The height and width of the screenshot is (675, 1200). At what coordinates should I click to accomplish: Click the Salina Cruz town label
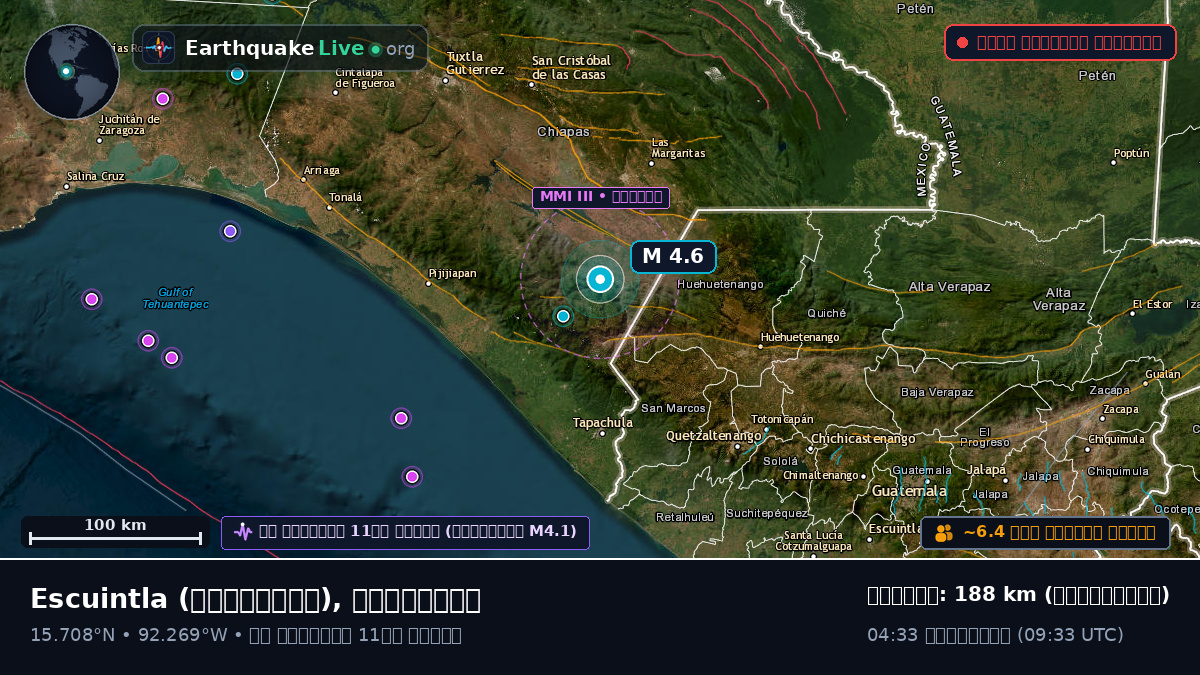95,176
